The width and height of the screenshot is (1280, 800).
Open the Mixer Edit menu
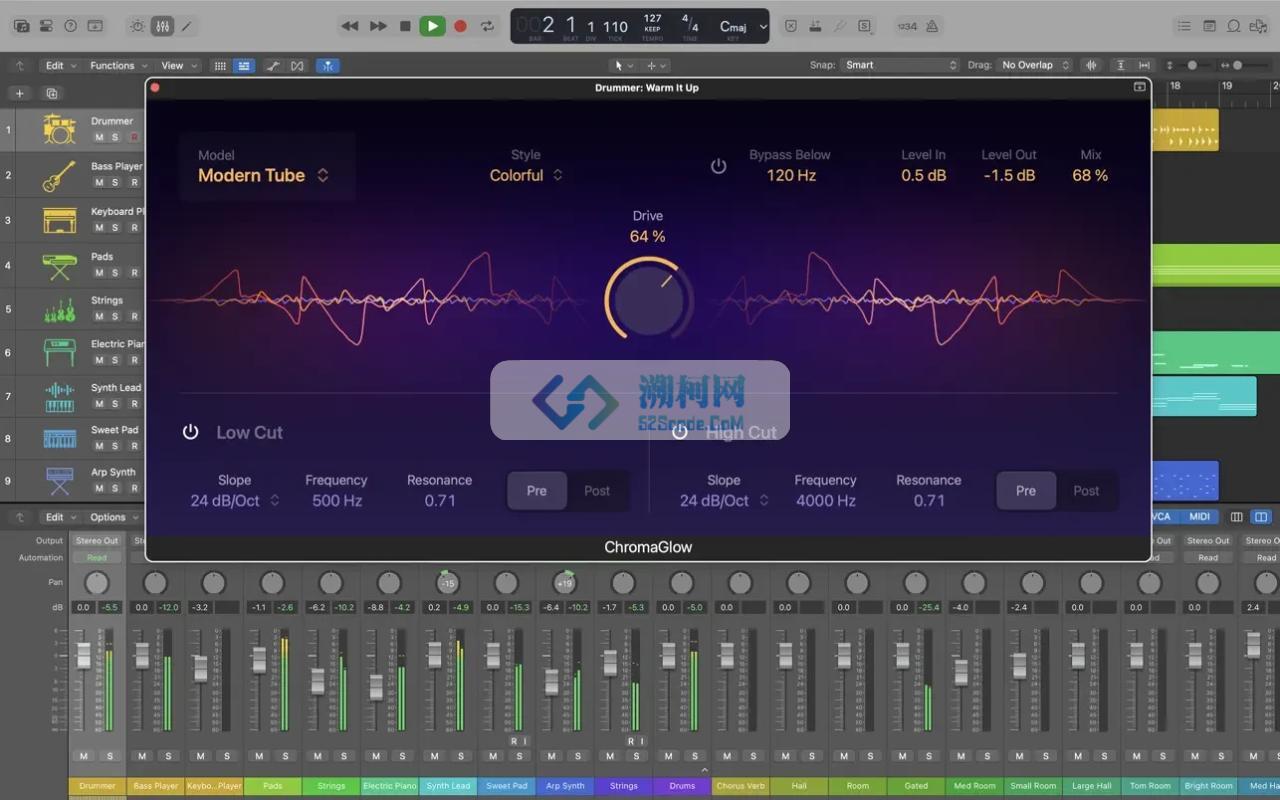[59, 518]
